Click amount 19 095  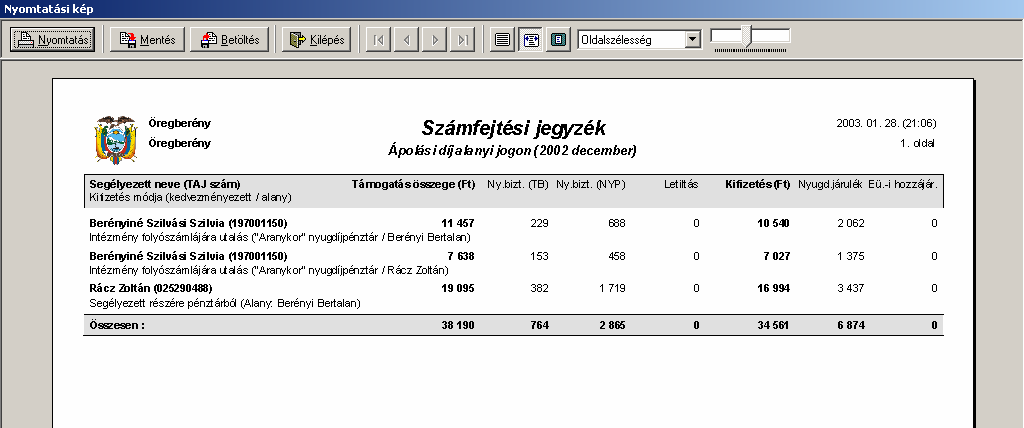(457, 288)
